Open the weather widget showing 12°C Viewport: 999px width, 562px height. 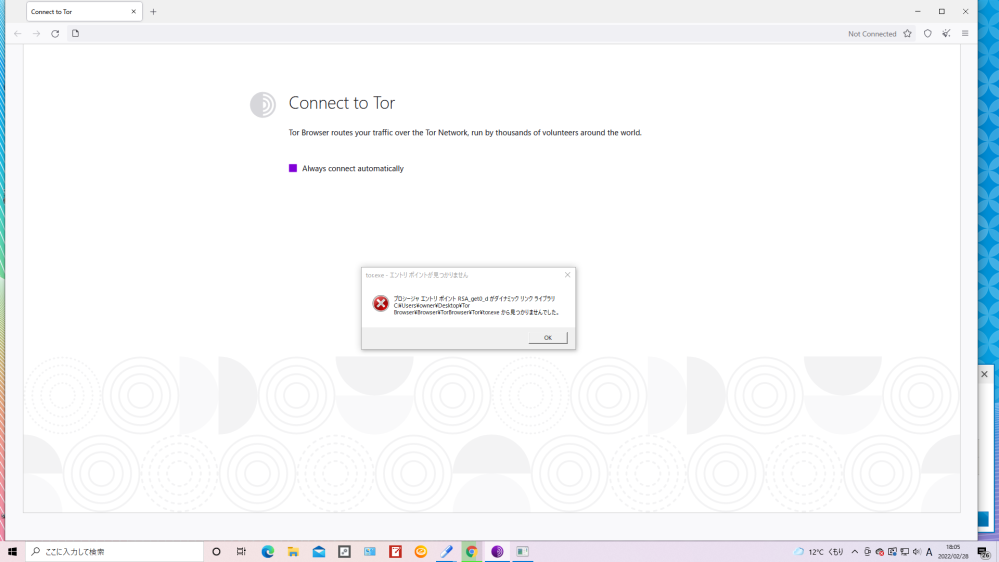819,552
